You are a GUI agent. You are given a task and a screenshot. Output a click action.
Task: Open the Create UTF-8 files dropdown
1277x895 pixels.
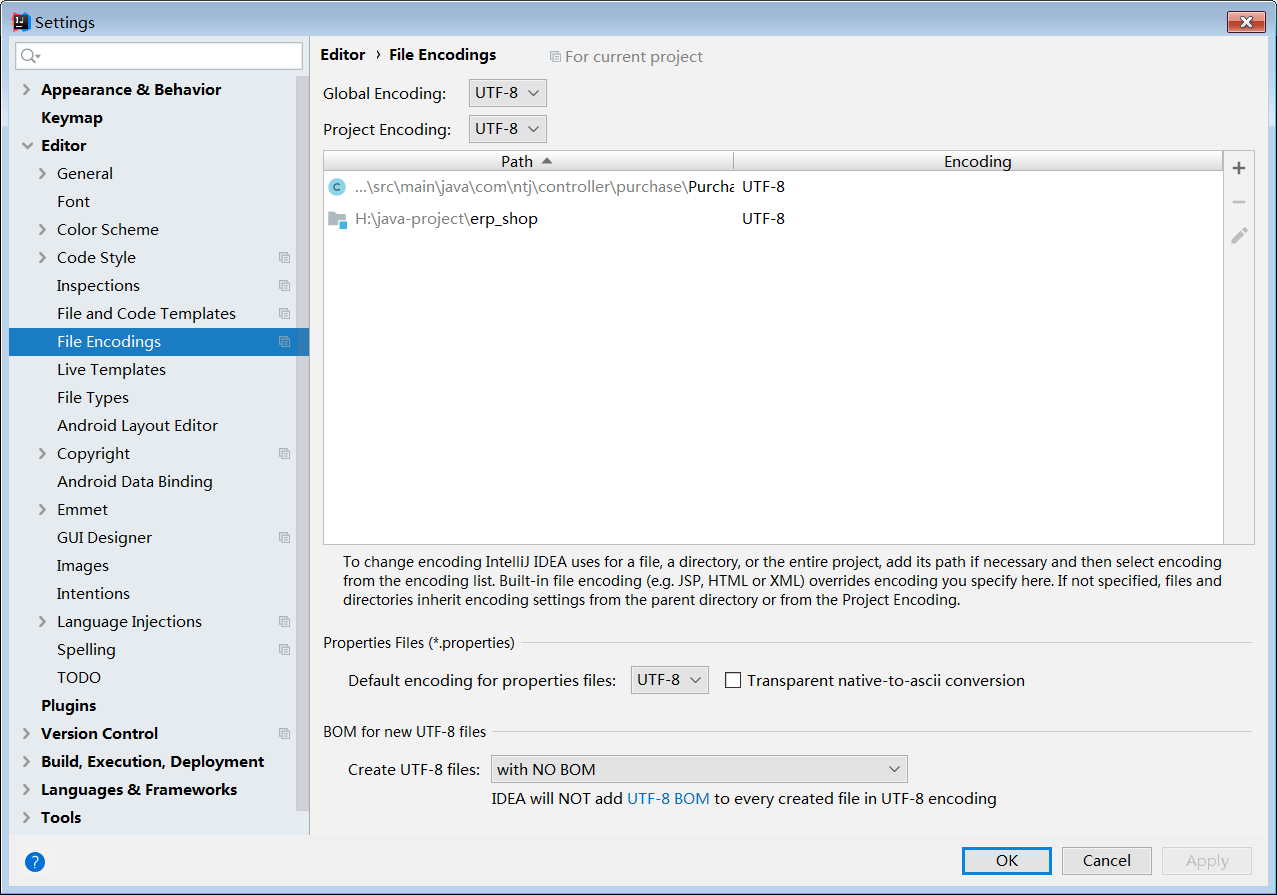click(700, 769)
